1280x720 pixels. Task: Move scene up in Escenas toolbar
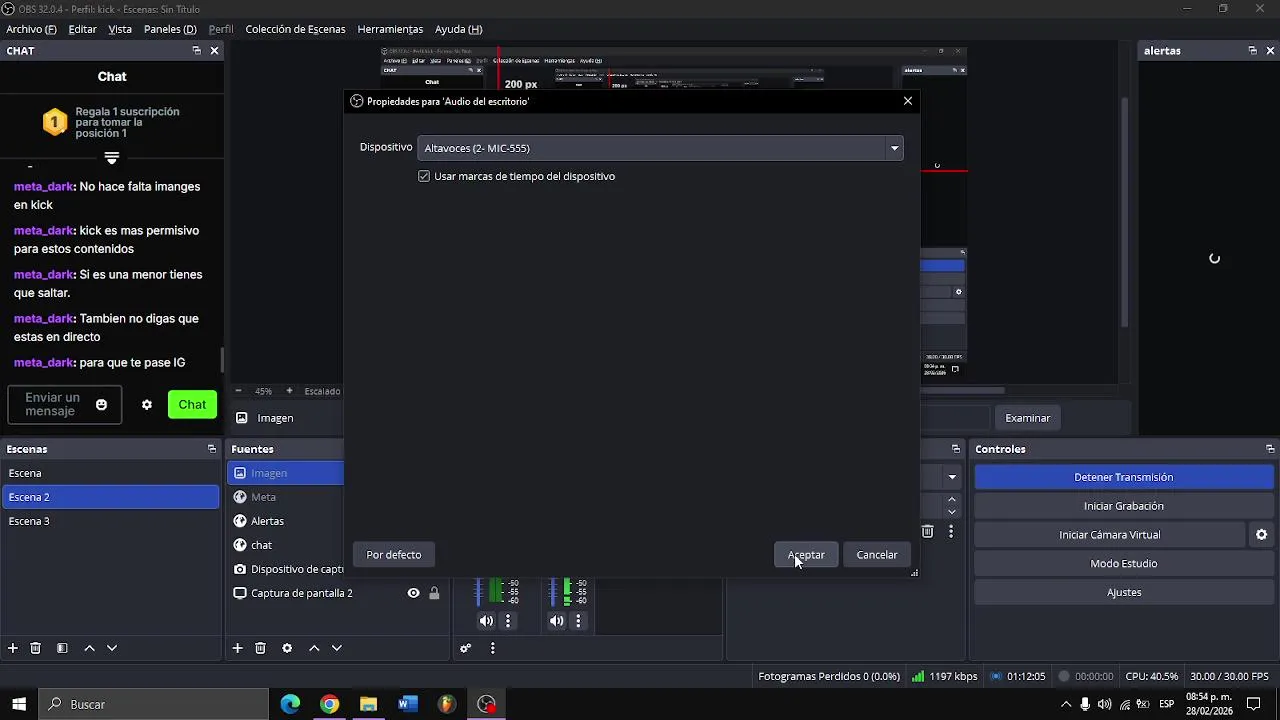[x=89, y=648]
